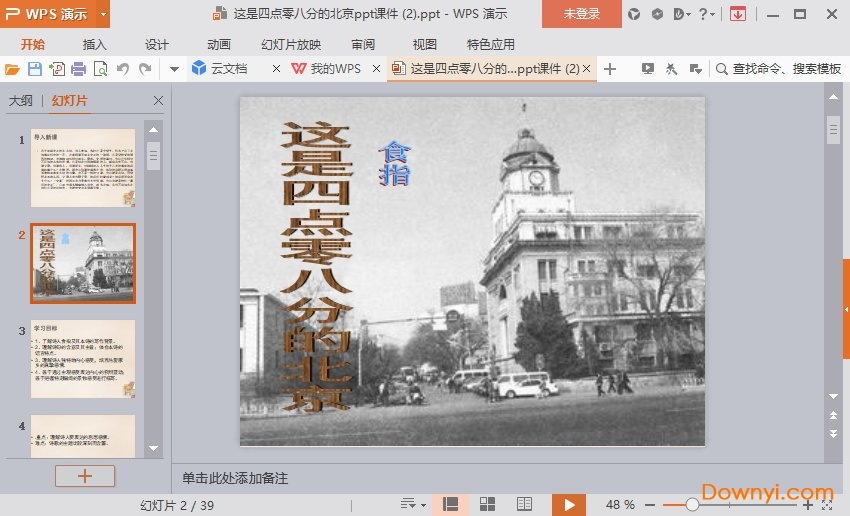Add new slide with plus button

85,476
